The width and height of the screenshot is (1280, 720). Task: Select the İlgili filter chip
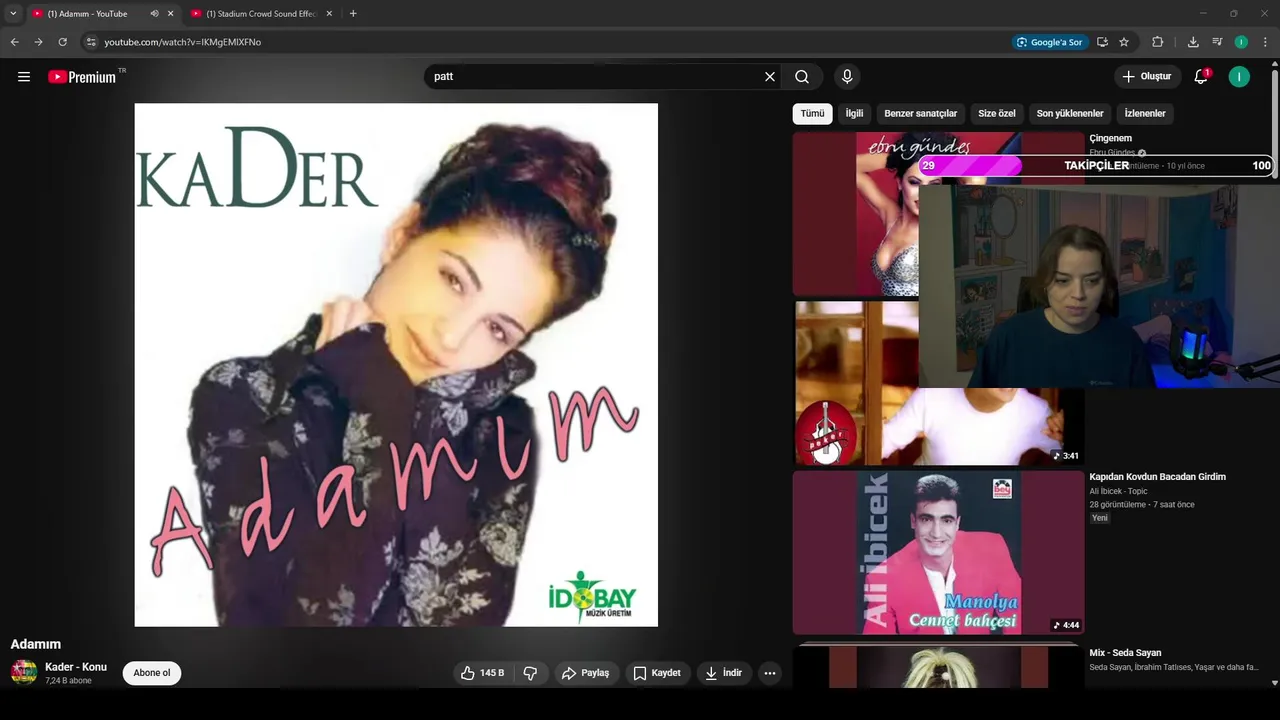(x=854, y=114)
